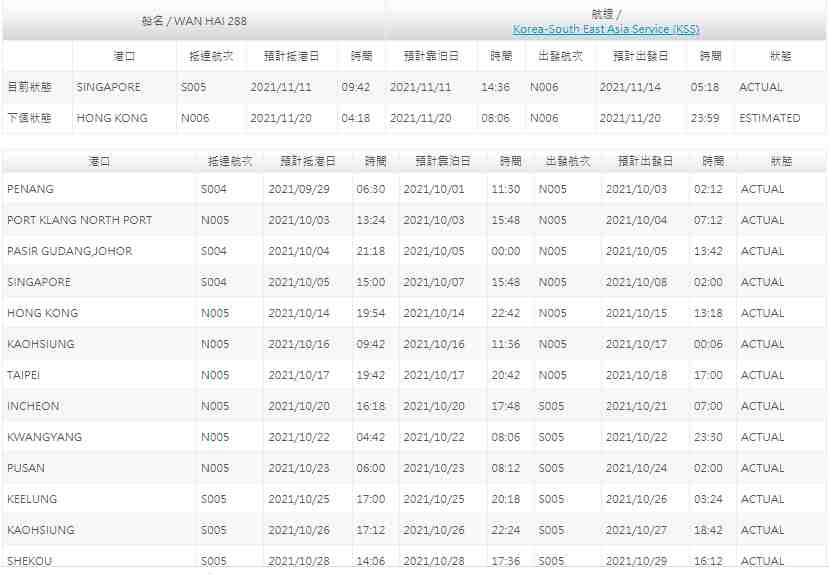
Task: Select the PASIR GUDANG,JOHOR row
Action: click(414, 251)
